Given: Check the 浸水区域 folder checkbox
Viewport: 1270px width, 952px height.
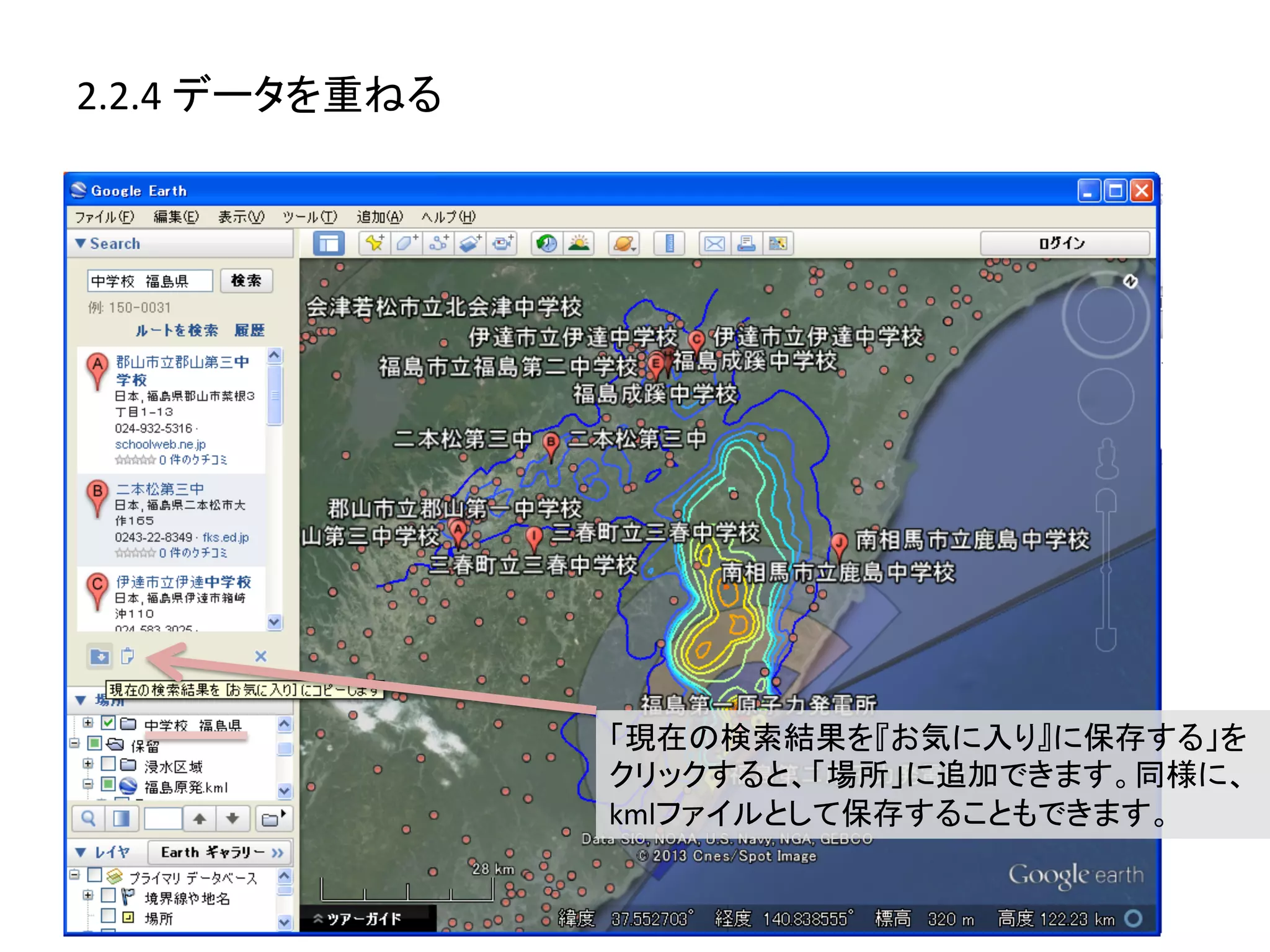Looking at the screenshot, I should coord(108,764).
